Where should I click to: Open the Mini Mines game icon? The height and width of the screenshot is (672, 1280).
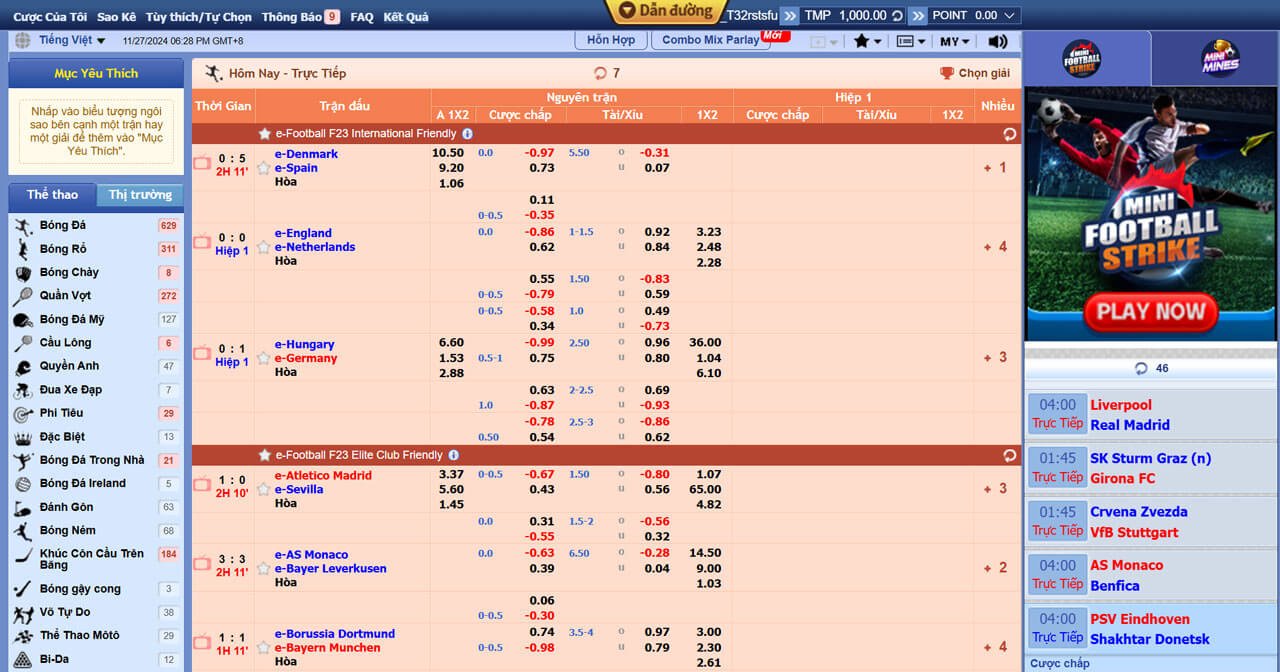pos(1219,59)
